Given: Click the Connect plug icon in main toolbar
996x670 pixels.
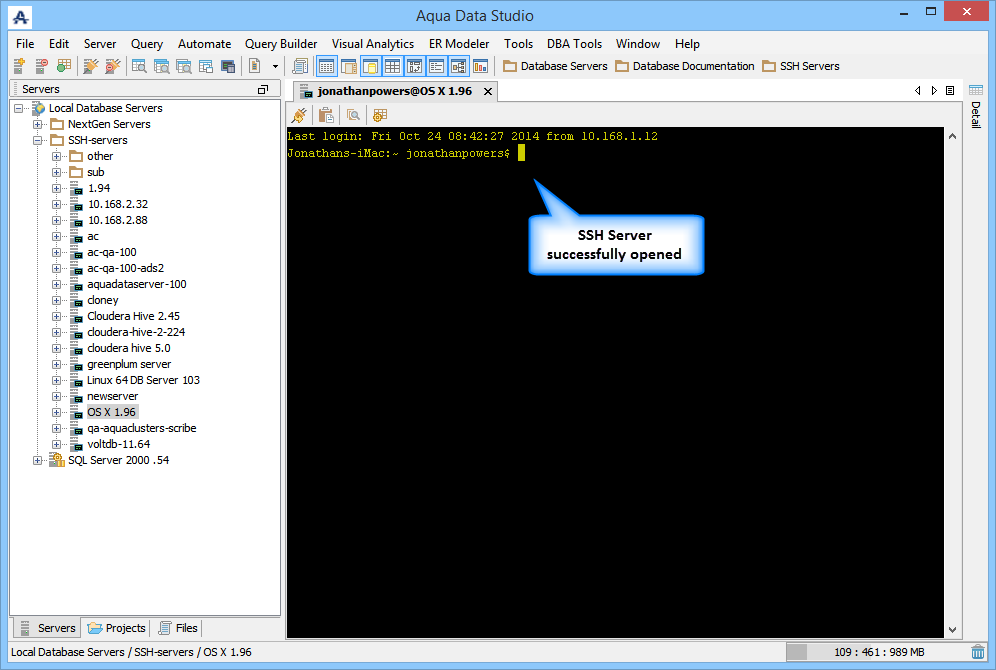Looking at the screenshot, I should click(91, 66).
